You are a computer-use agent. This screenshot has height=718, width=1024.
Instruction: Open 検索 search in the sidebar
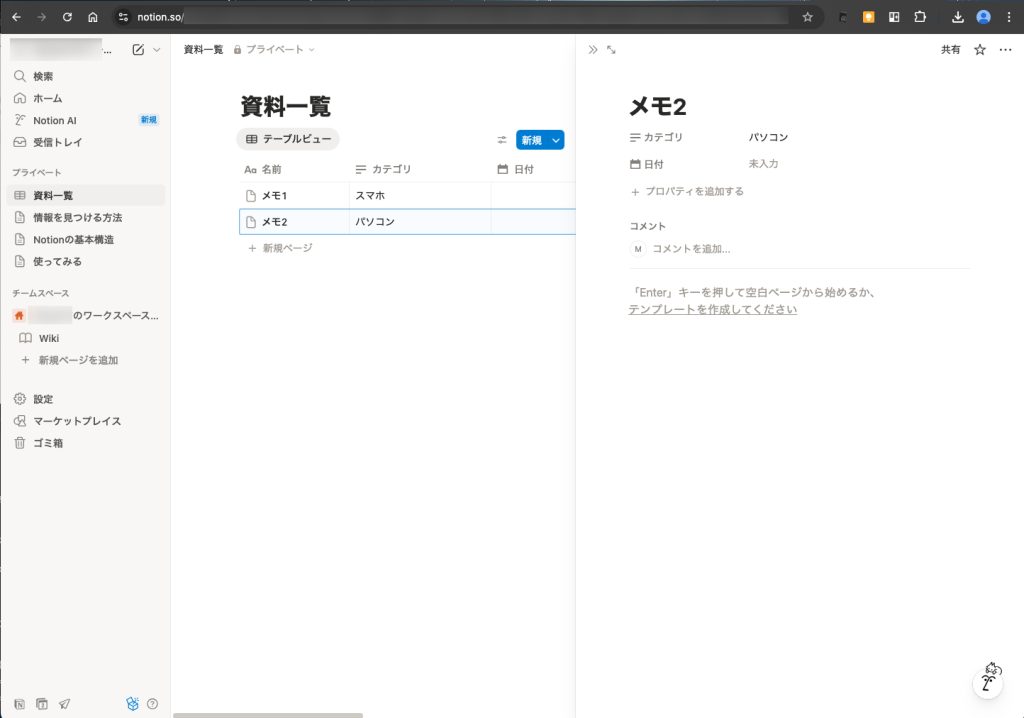click(x=86, y=76)
